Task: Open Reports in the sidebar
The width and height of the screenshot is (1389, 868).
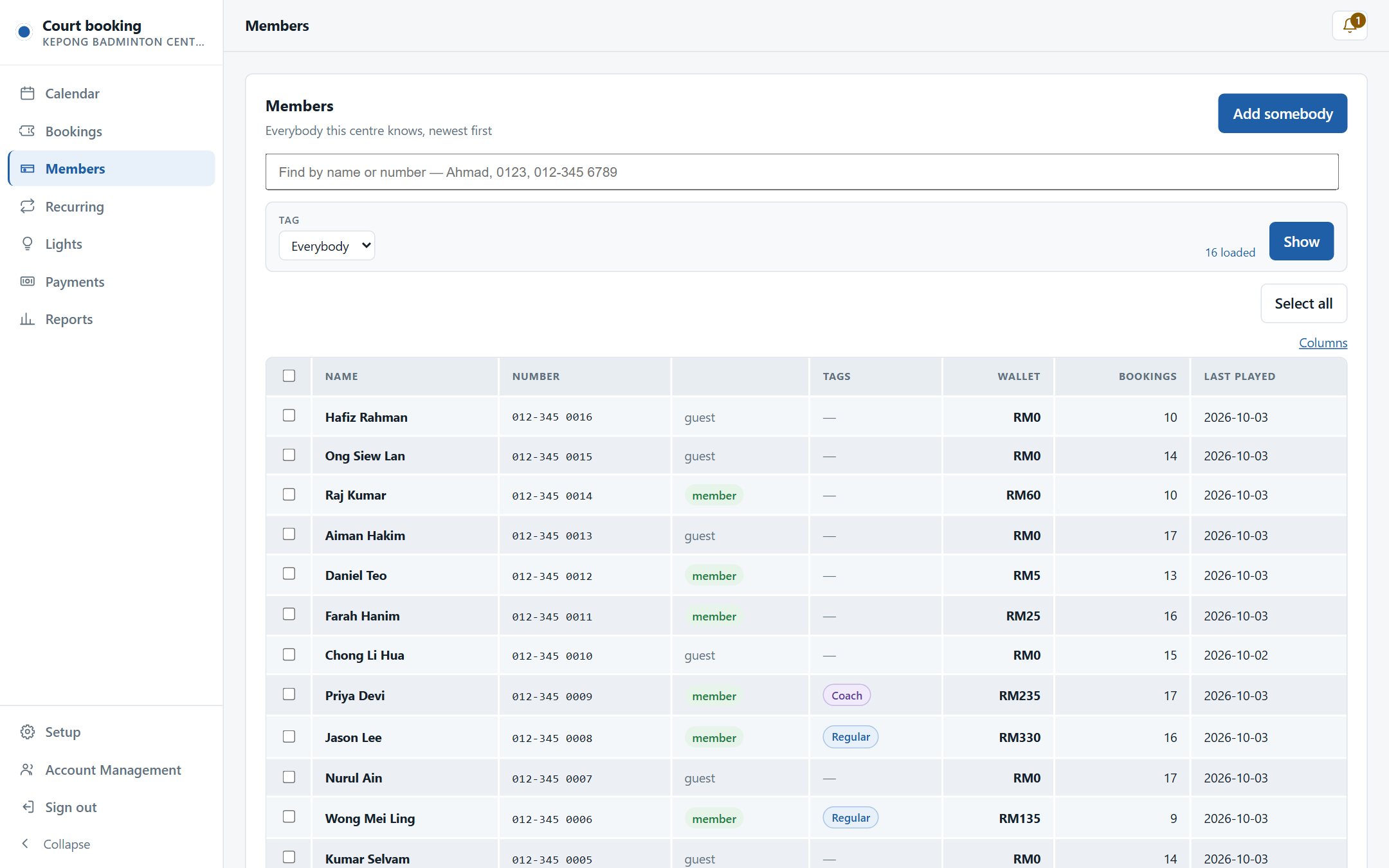Action: (x=111, y=319)
